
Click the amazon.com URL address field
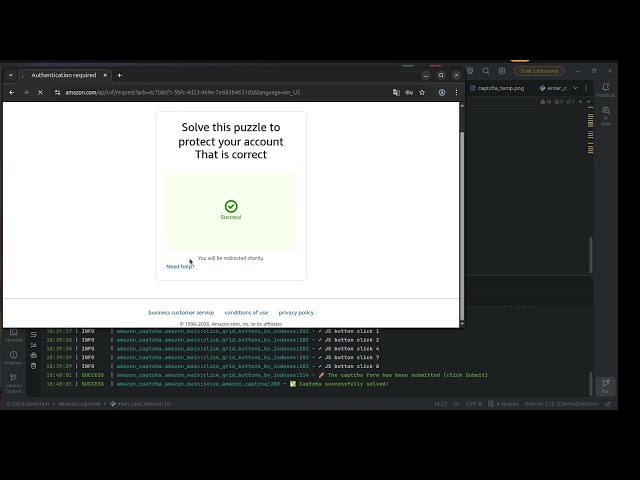click(183, 93)
